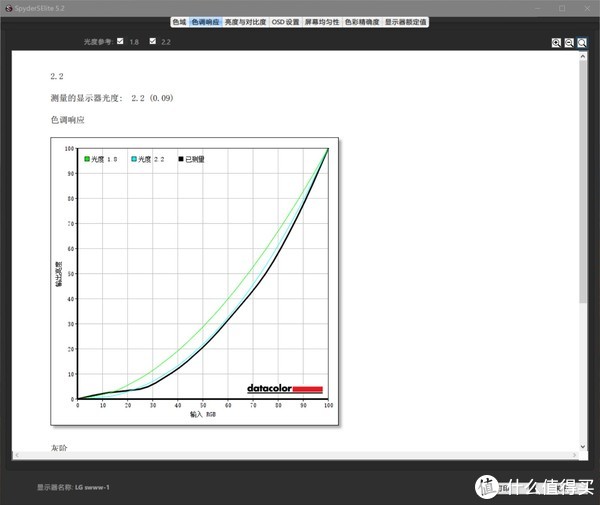Close the SpyderElite window
The width and height of the screenshot is (600, 505).
[x=587, y=8]
